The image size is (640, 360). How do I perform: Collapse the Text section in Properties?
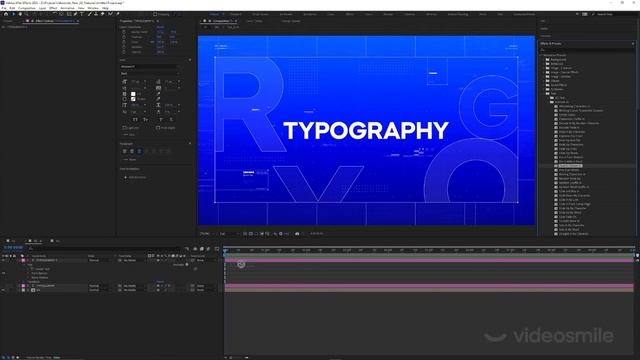point(190,60)
